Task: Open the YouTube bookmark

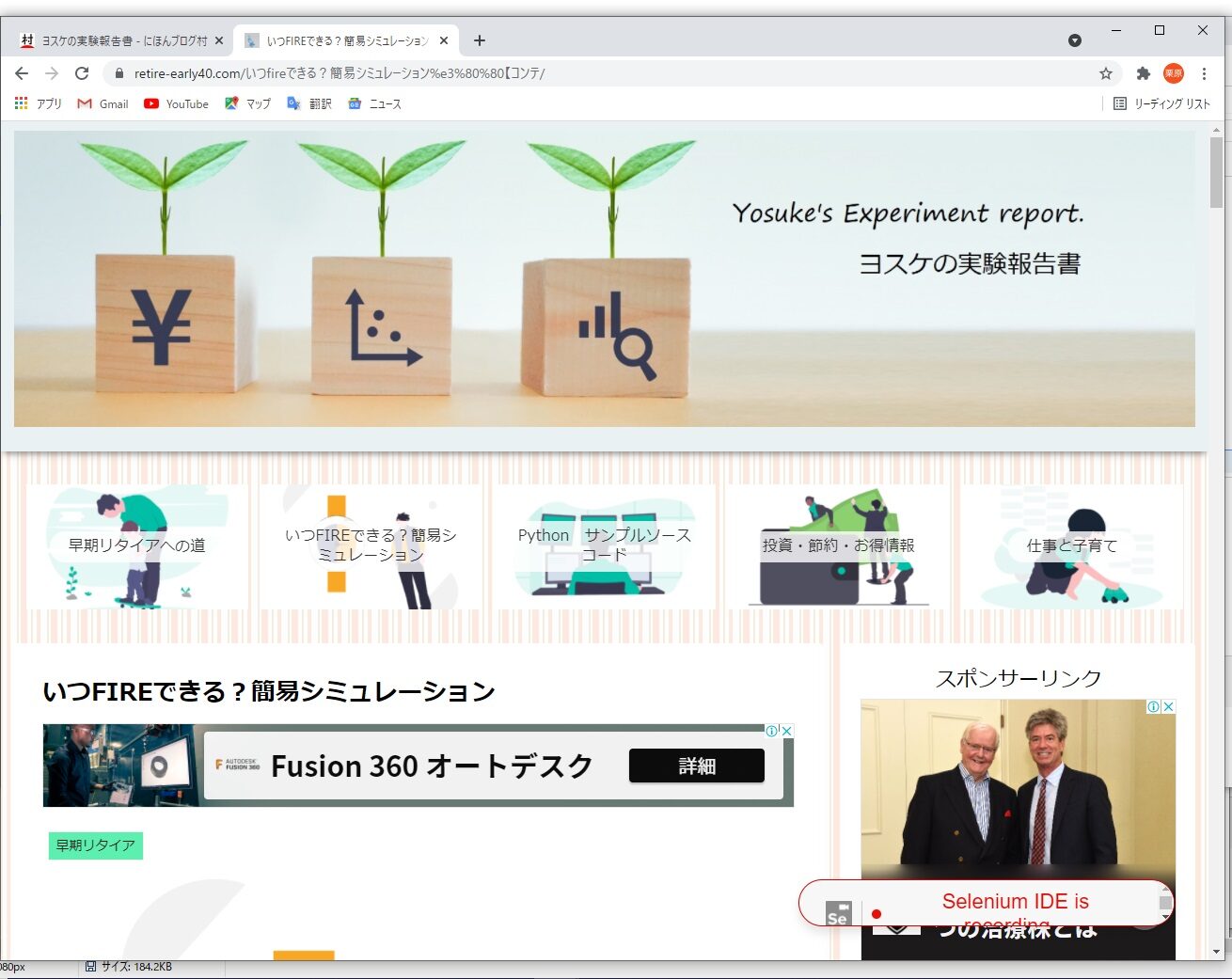Action: coord(177,104)
